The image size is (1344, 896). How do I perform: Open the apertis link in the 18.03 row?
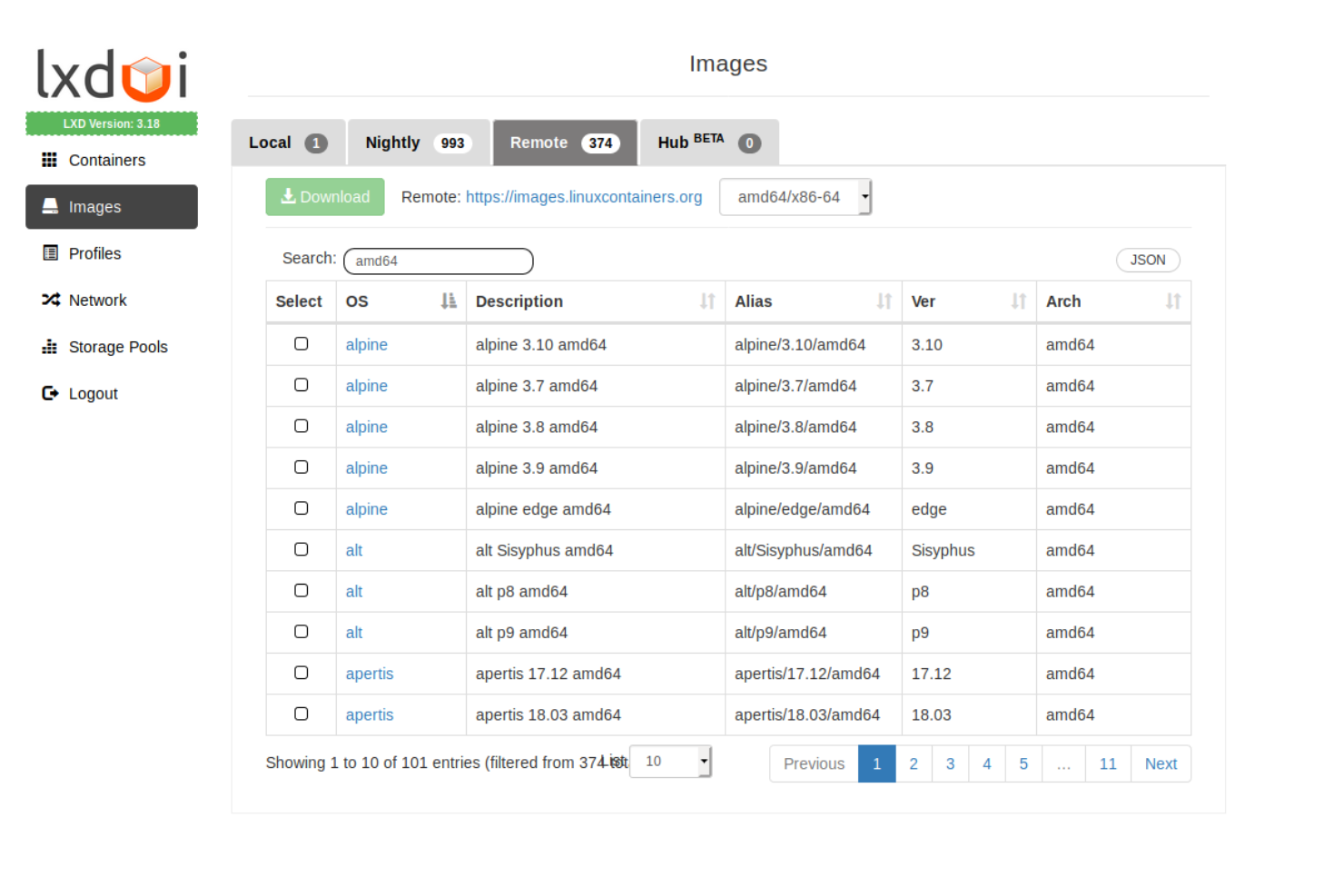tap(370, 714)
